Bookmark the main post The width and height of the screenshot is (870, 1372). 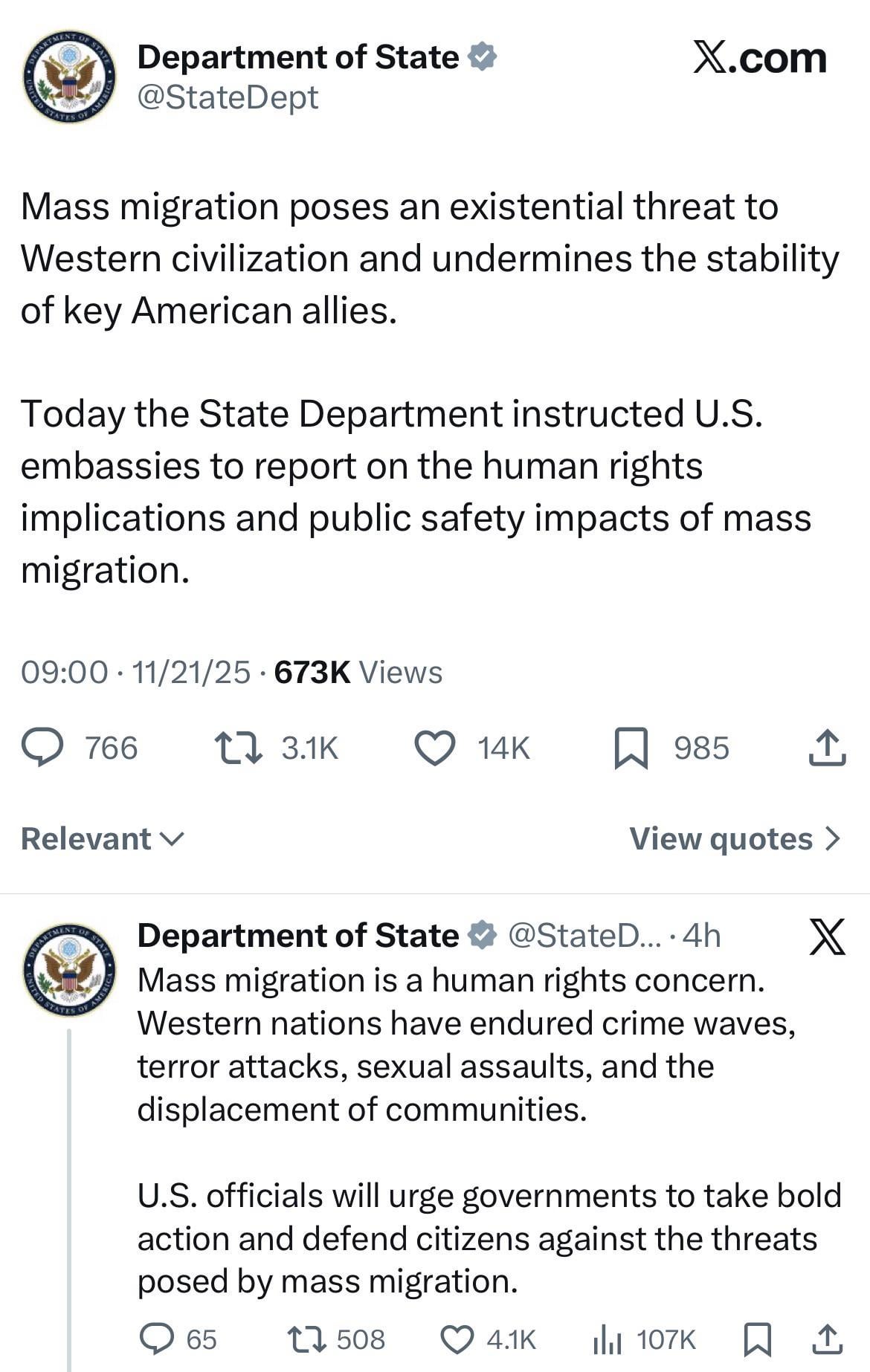click(631, 748)
